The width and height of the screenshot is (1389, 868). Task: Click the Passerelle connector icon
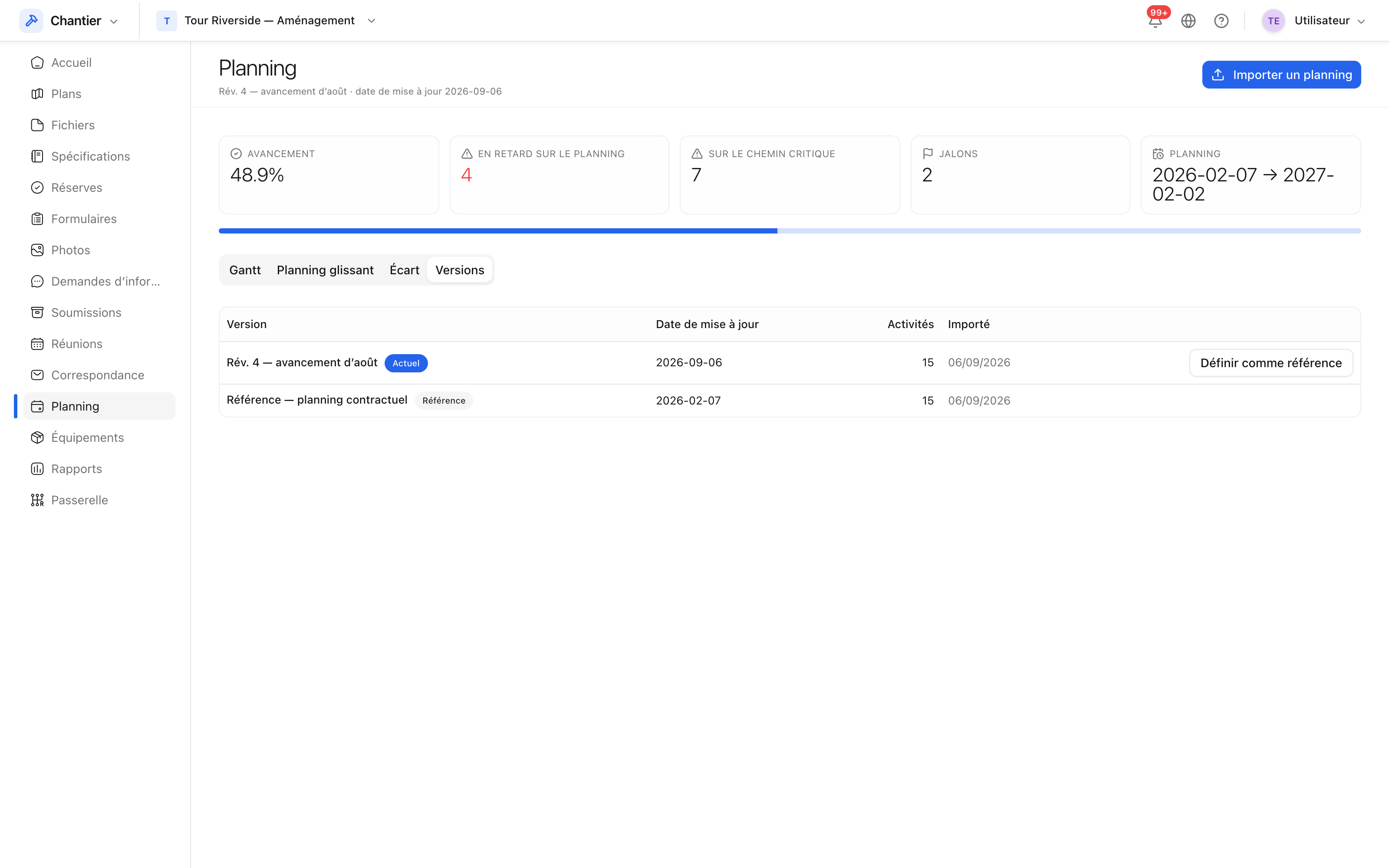tap(37, 500)
